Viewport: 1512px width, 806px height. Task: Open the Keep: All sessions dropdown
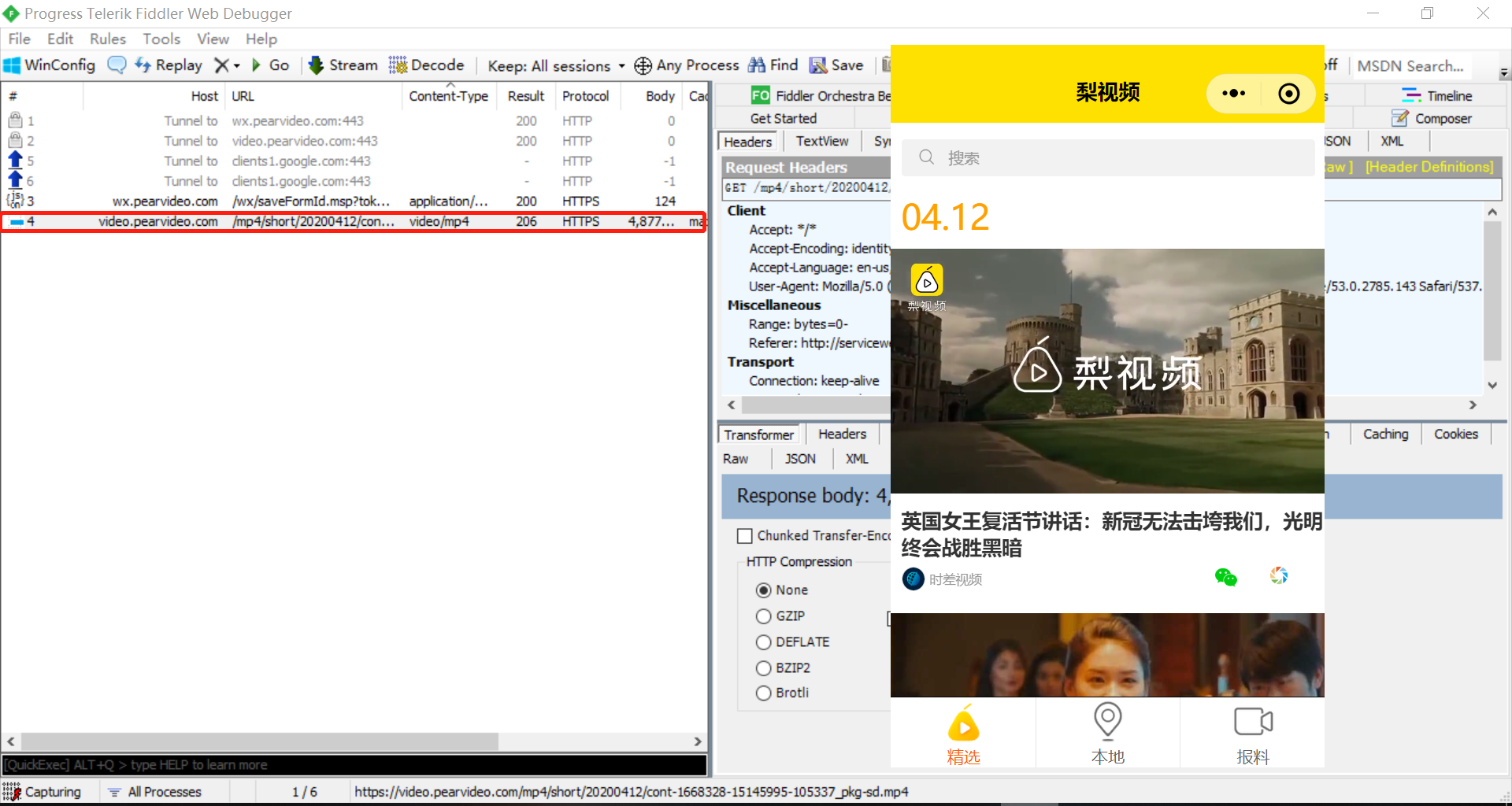pos(556,66)
